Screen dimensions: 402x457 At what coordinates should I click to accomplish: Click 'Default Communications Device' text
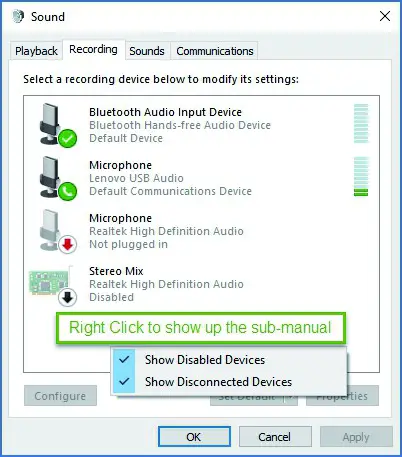[x=170, y=191]
